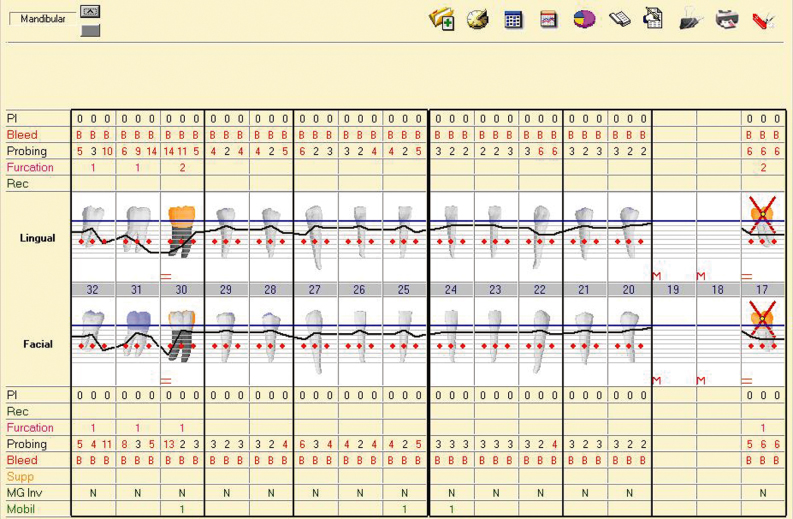The width and height of the screenshot is (793, 519).
Task: Select tooth number 30 in number bar
Action: click(x=181, y=289)
